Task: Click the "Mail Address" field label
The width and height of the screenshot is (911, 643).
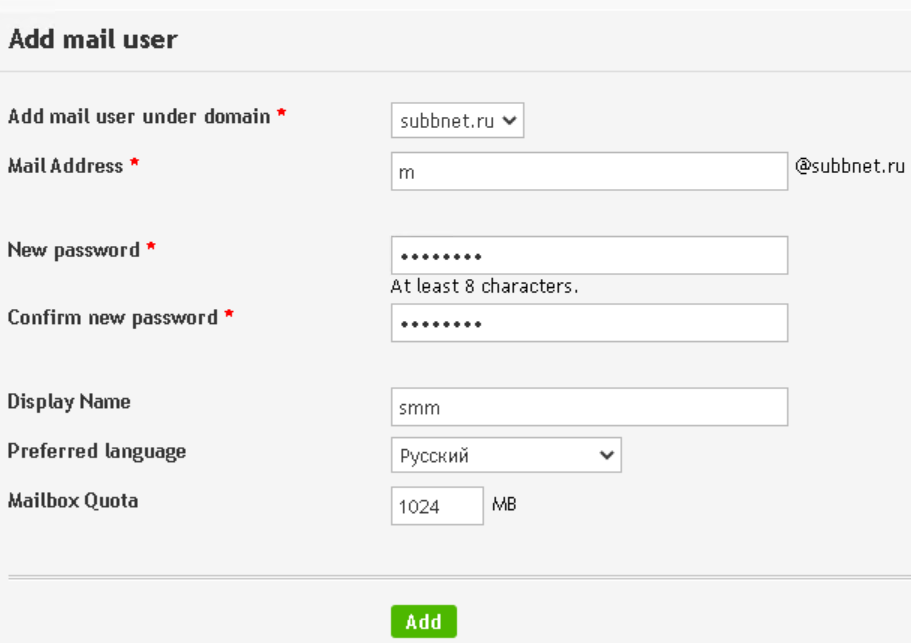Action: point(65,166)
